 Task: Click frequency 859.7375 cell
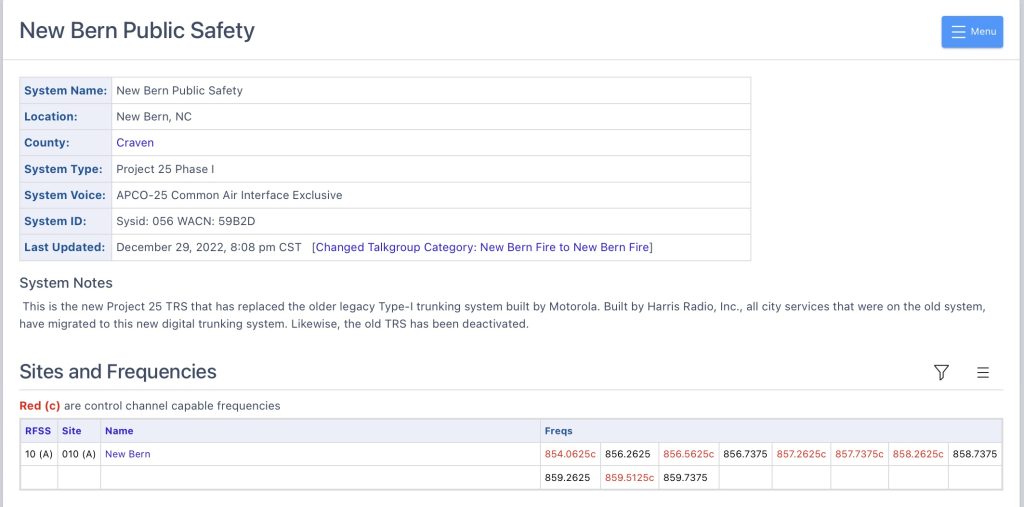point(685,478)
